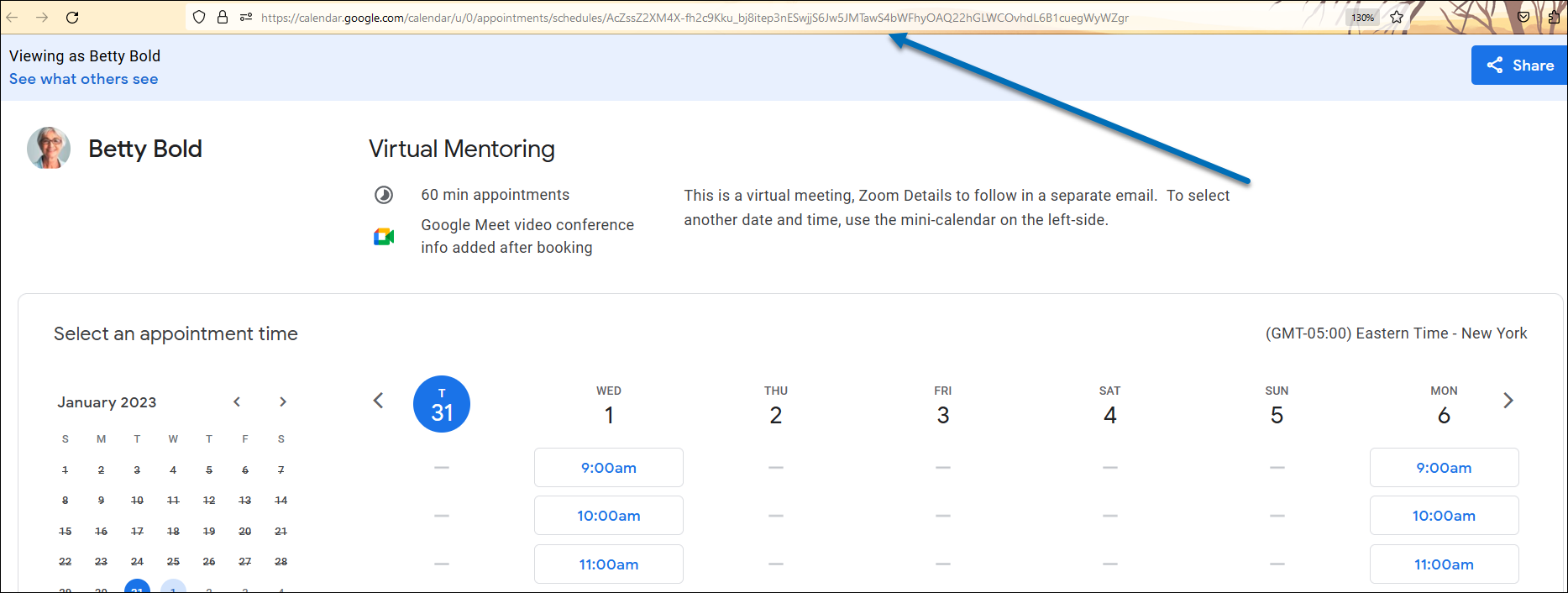Click the site security padlock icon
This screenshot has height=593, width=1568.
click(x=223, y=17)
